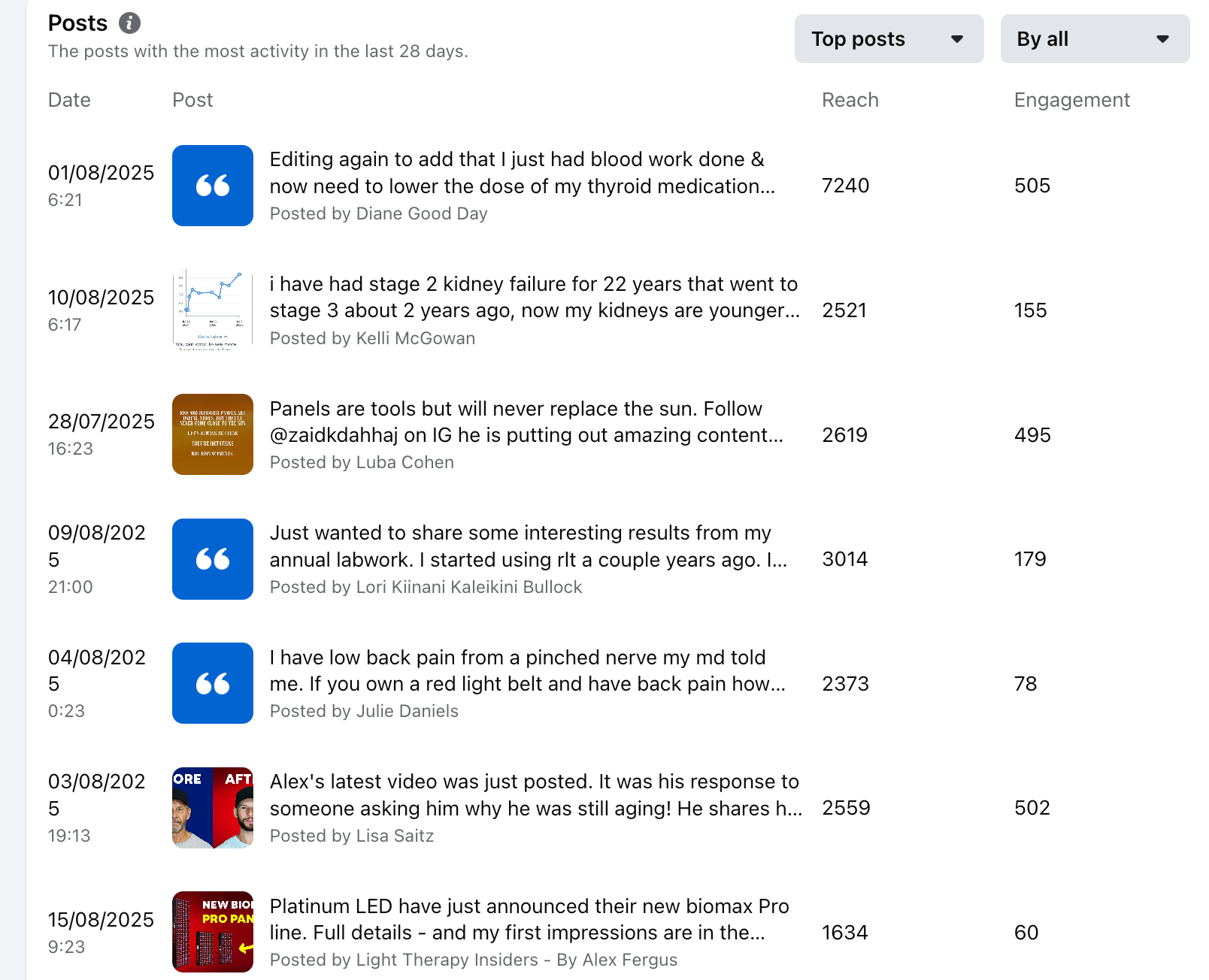This screenshot has width=1209, height=980.
Task: Click the Posts info icon
Action: click(129, 23)
